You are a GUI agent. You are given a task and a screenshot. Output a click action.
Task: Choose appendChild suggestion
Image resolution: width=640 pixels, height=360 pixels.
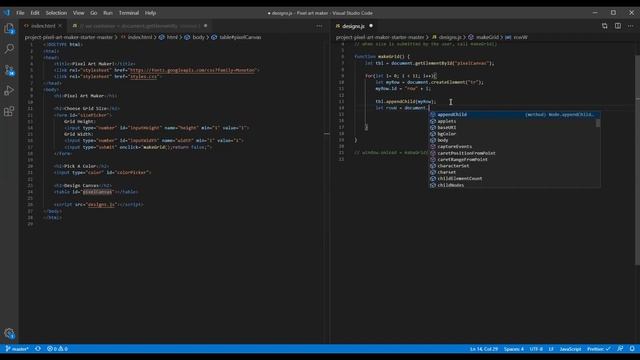tap(514, 115)
